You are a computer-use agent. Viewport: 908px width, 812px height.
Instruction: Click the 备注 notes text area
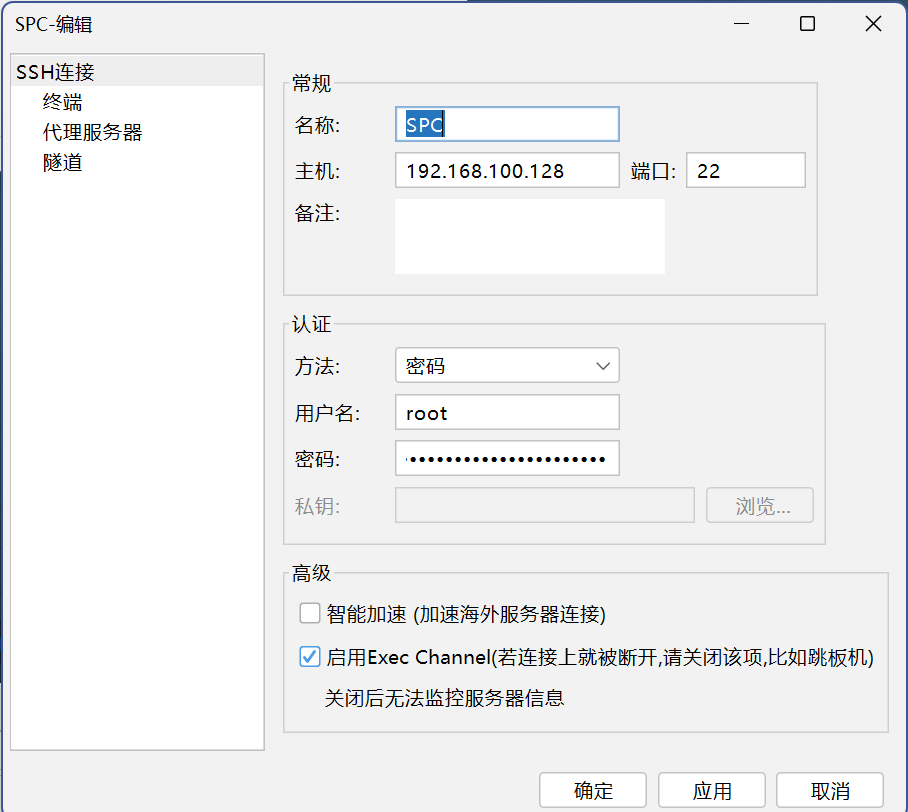(x=529, y=236)
